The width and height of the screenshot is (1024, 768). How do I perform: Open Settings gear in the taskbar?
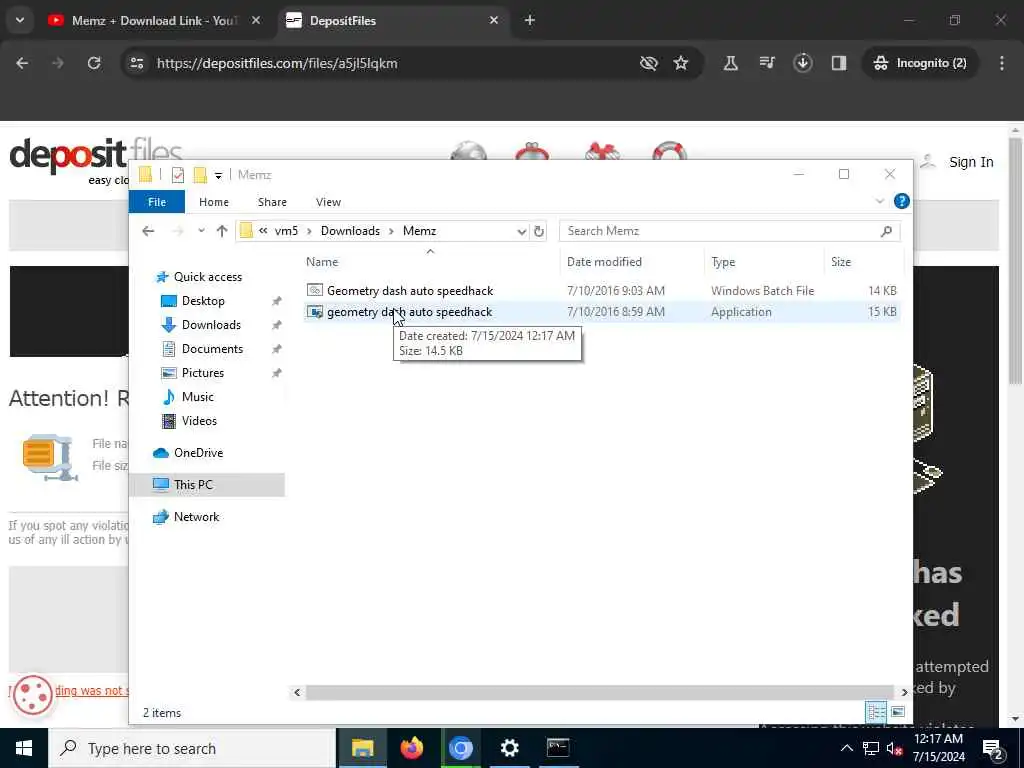(509, 748)
